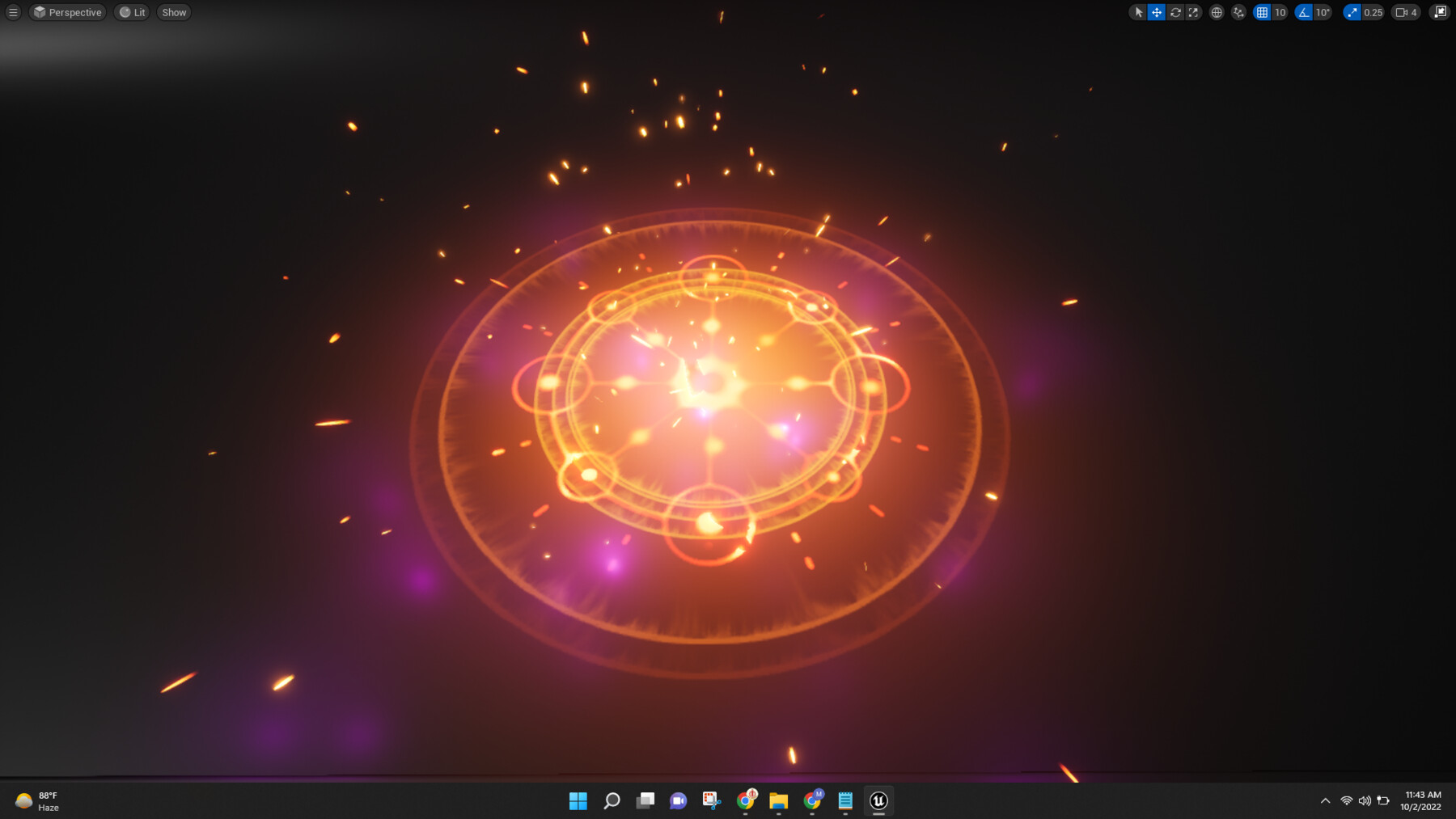
Task: Open the Show flags dropdown
Action: [x=173, y=12]
